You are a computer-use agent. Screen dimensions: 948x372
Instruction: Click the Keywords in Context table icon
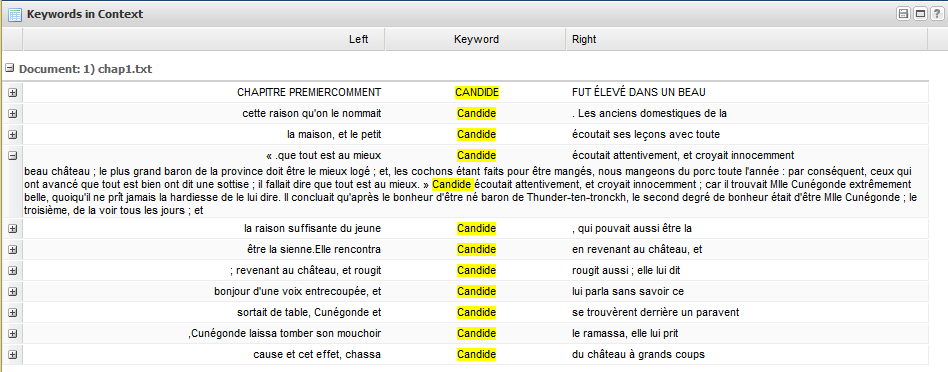coord(15,14)
